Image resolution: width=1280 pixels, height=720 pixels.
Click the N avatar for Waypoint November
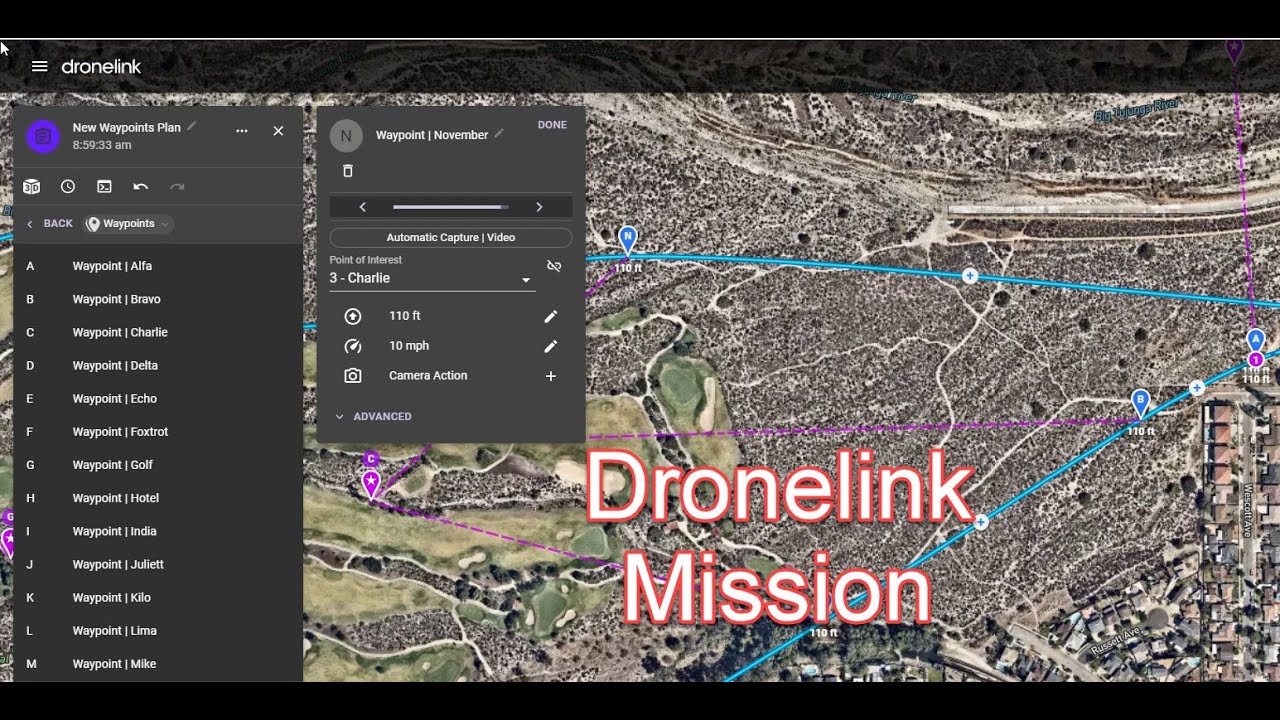click(x=346, y=136)
